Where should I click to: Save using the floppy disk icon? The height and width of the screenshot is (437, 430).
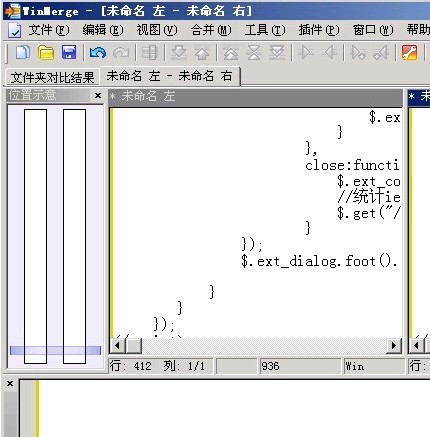click(69, 53)
